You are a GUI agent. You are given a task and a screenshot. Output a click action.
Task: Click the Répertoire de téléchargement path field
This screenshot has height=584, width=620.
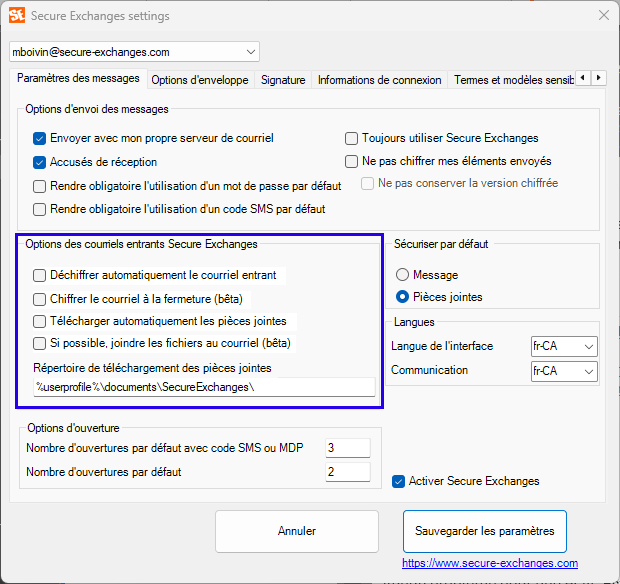[x=204, y=387]
